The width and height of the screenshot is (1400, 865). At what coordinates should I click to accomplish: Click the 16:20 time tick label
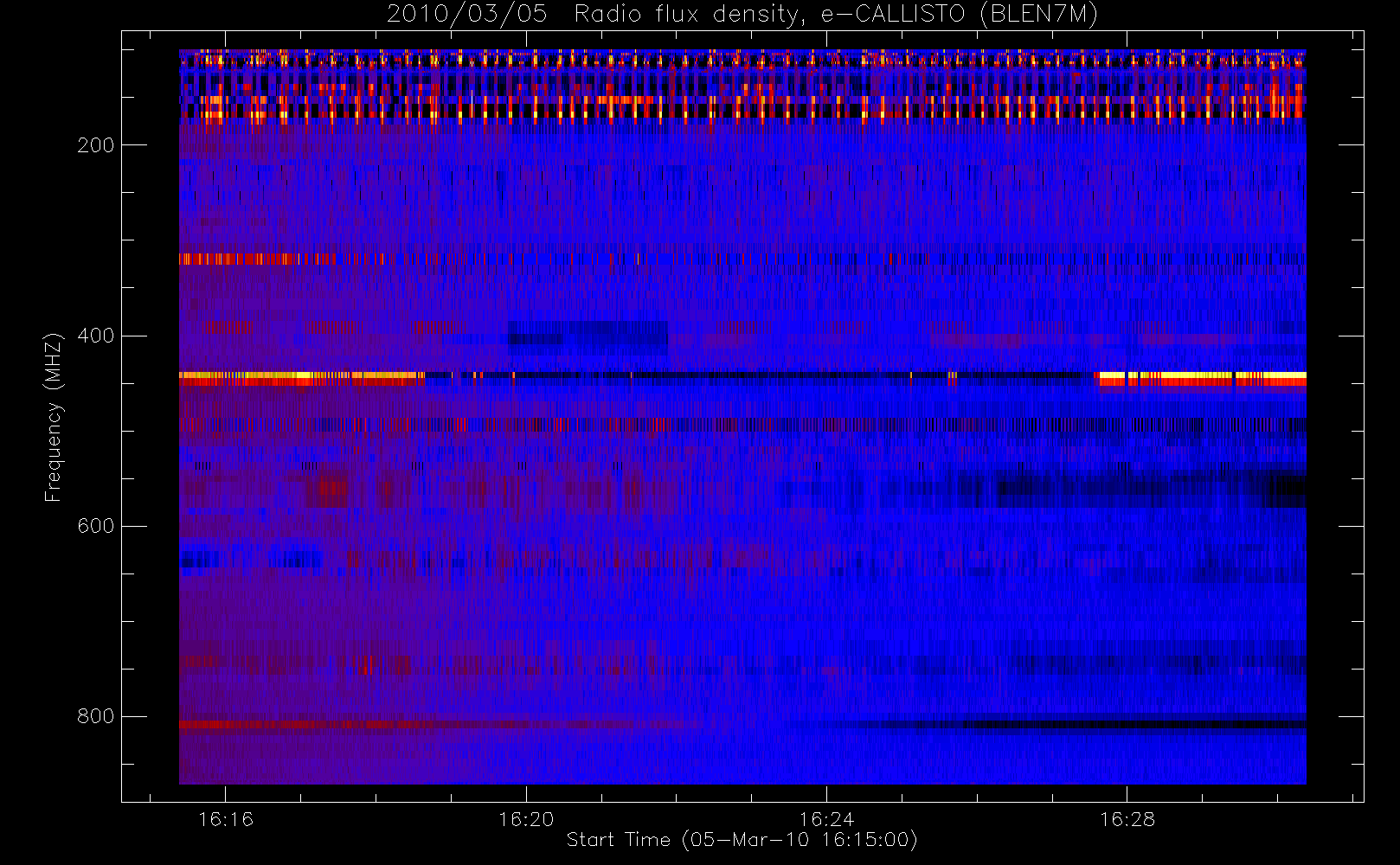pos(526,819)
